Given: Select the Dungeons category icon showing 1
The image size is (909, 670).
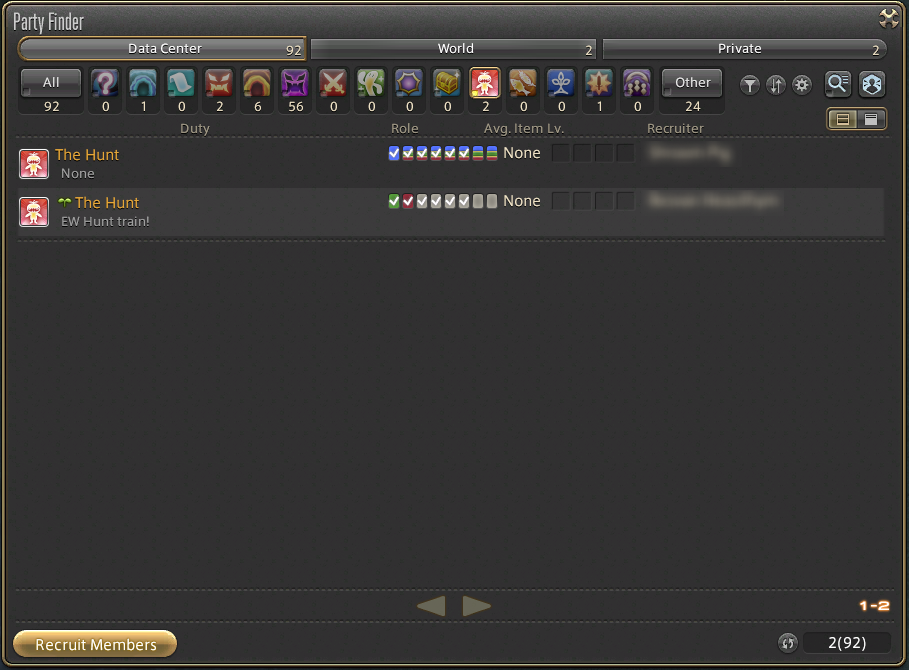Looking at the screenshot, I should [143, 84].
